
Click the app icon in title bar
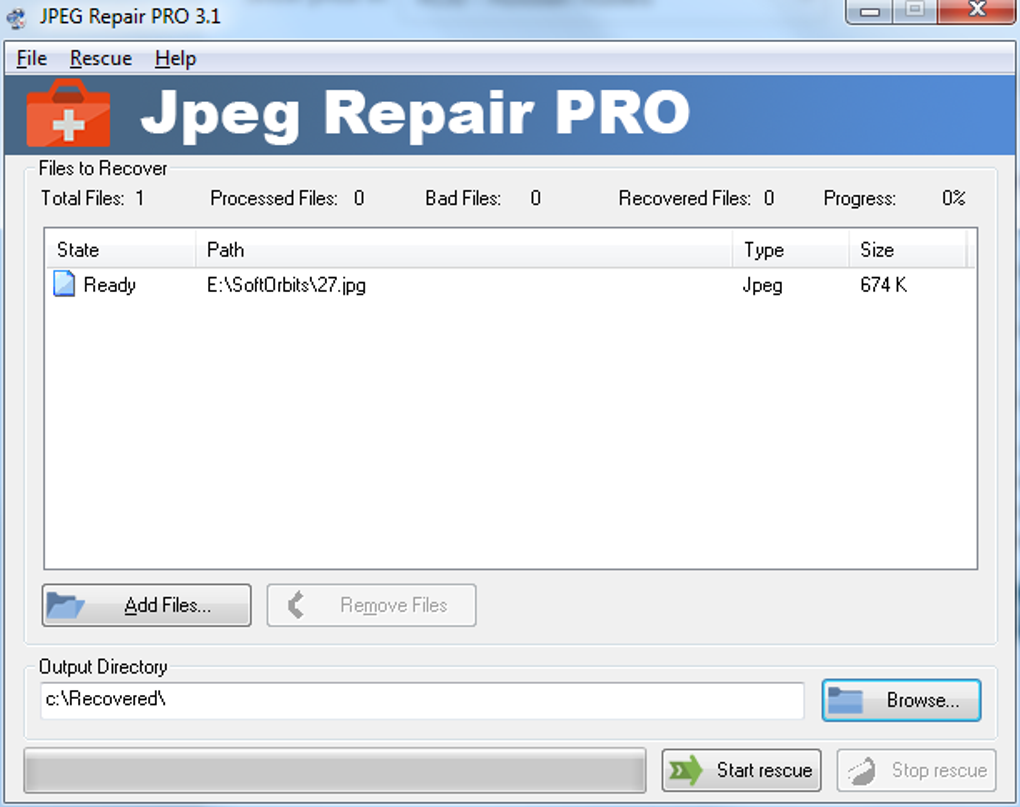pos(16,17)
